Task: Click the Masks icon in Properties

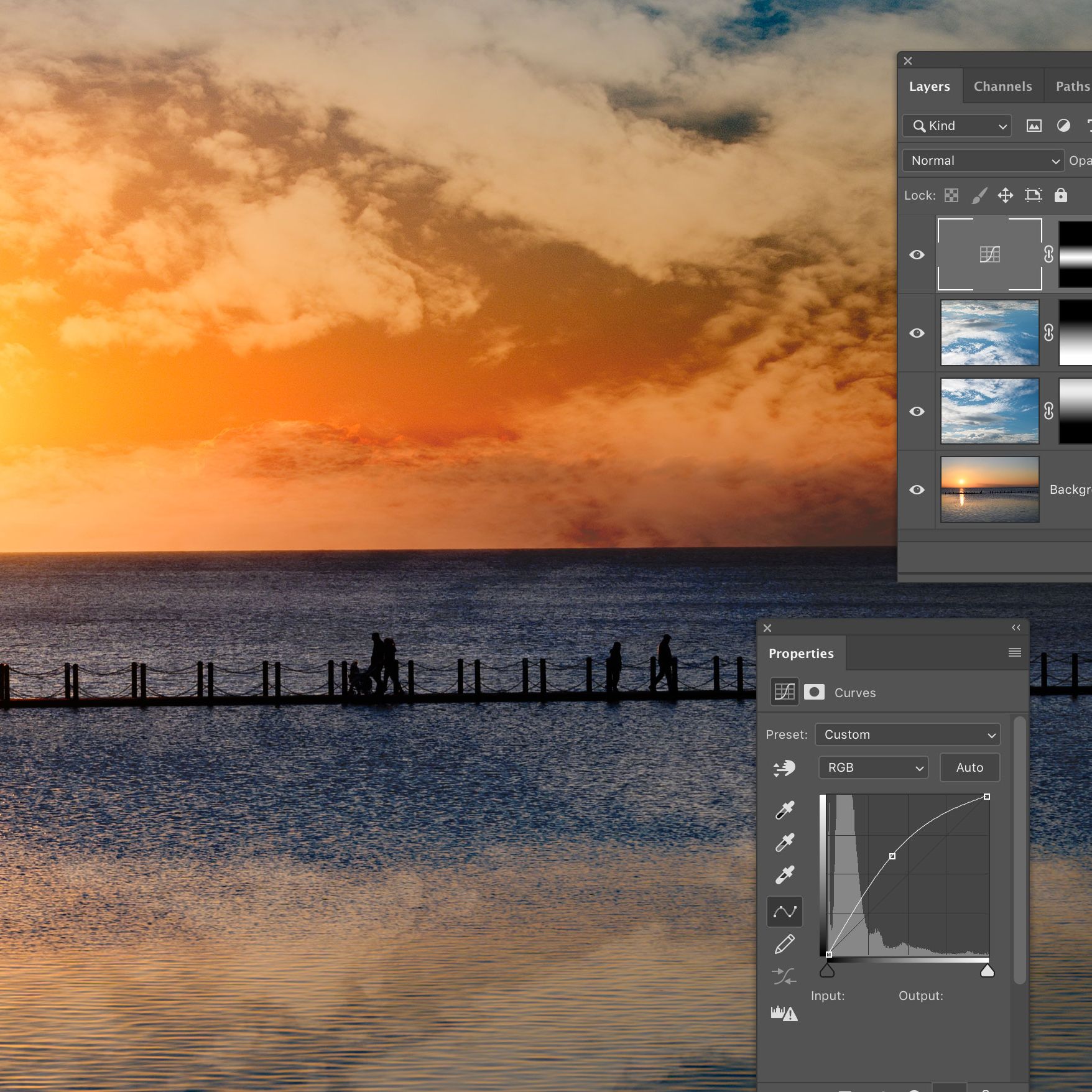Action: [814, 692]
